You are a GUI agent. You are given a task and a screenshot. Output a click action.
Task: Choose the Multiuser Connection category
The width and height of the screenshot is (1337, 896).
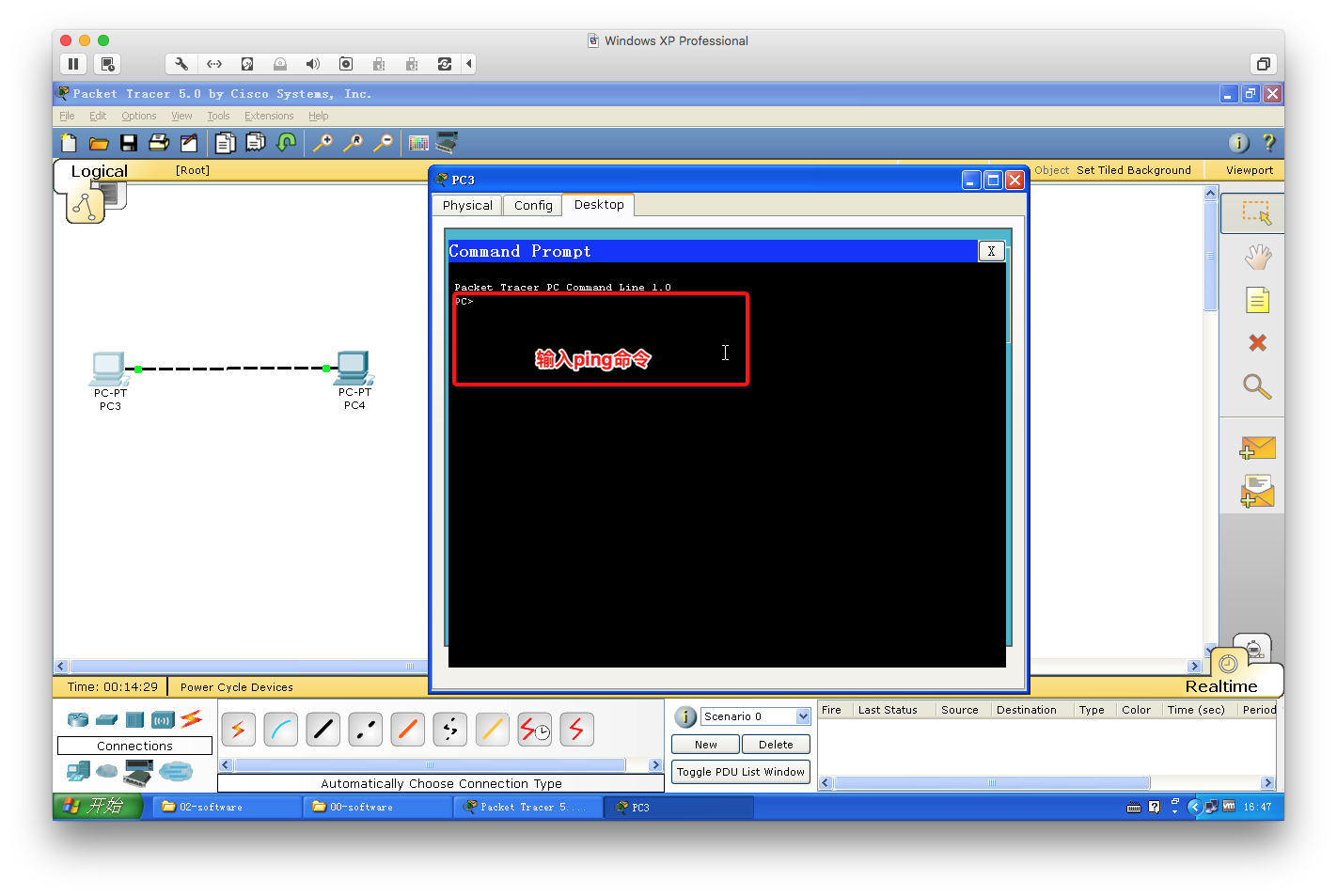pos(176,772)
